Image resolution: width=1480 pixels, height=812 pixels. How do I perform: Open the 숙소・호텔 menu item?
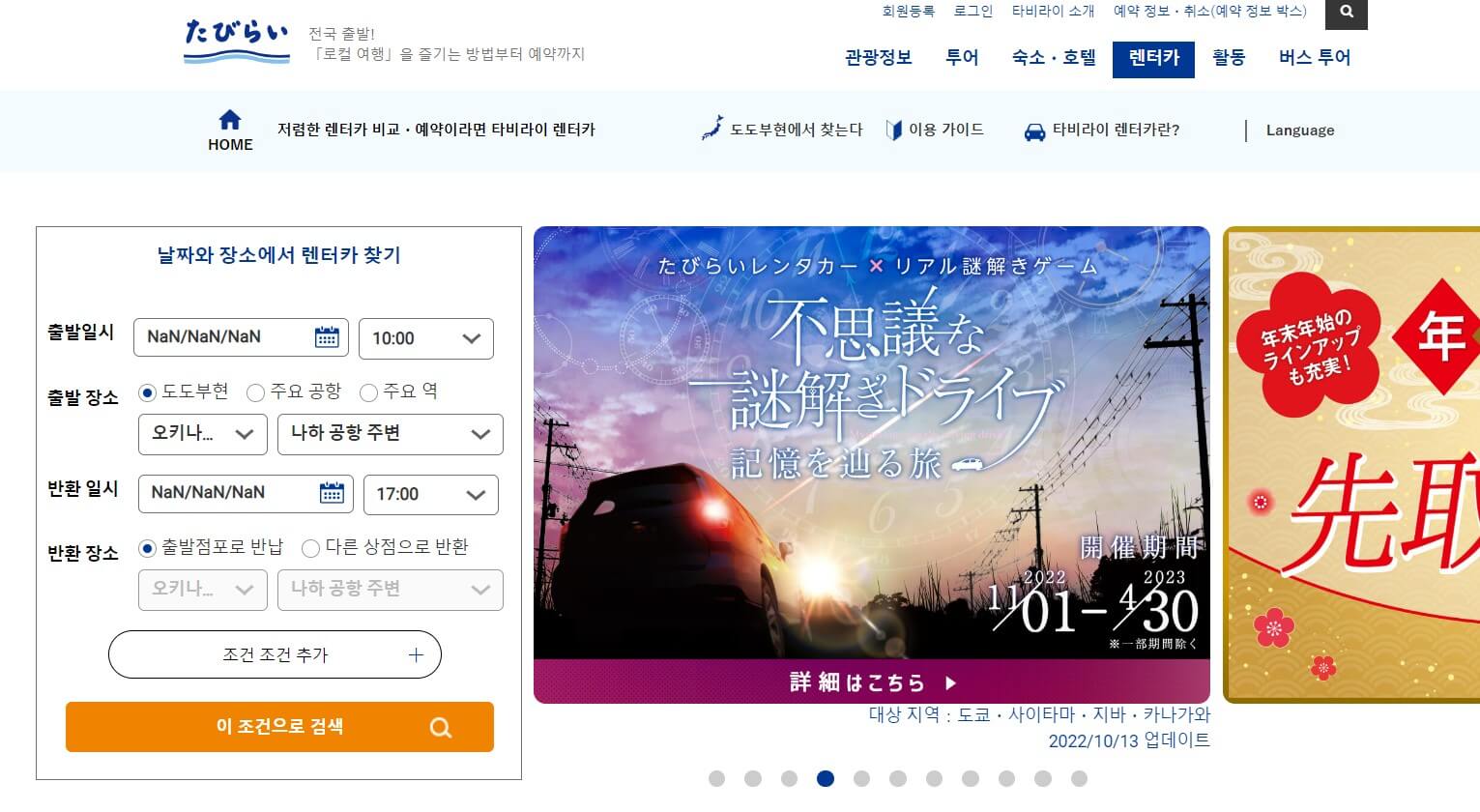coord(1054,58)
